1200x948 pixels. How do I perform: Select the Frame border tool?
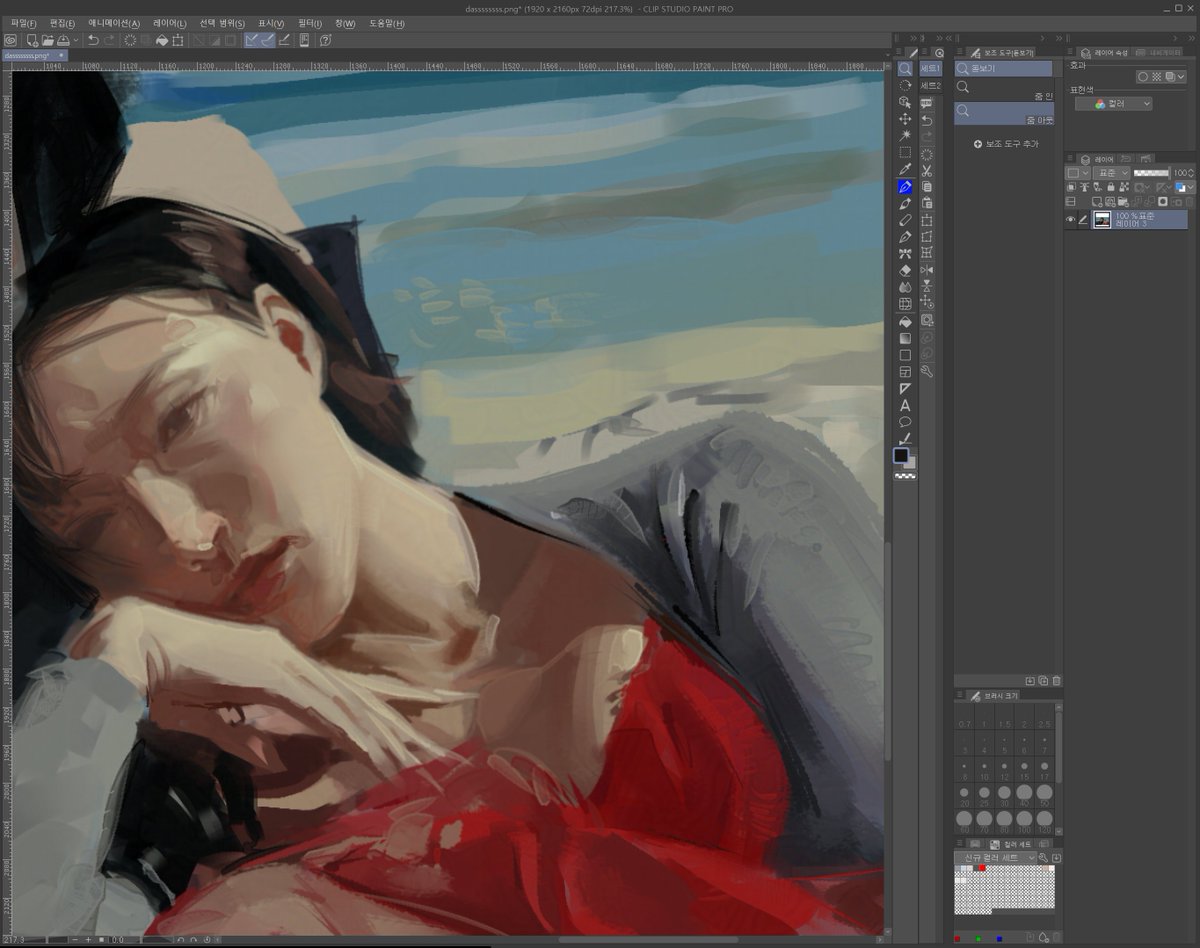tap(905, 372)
